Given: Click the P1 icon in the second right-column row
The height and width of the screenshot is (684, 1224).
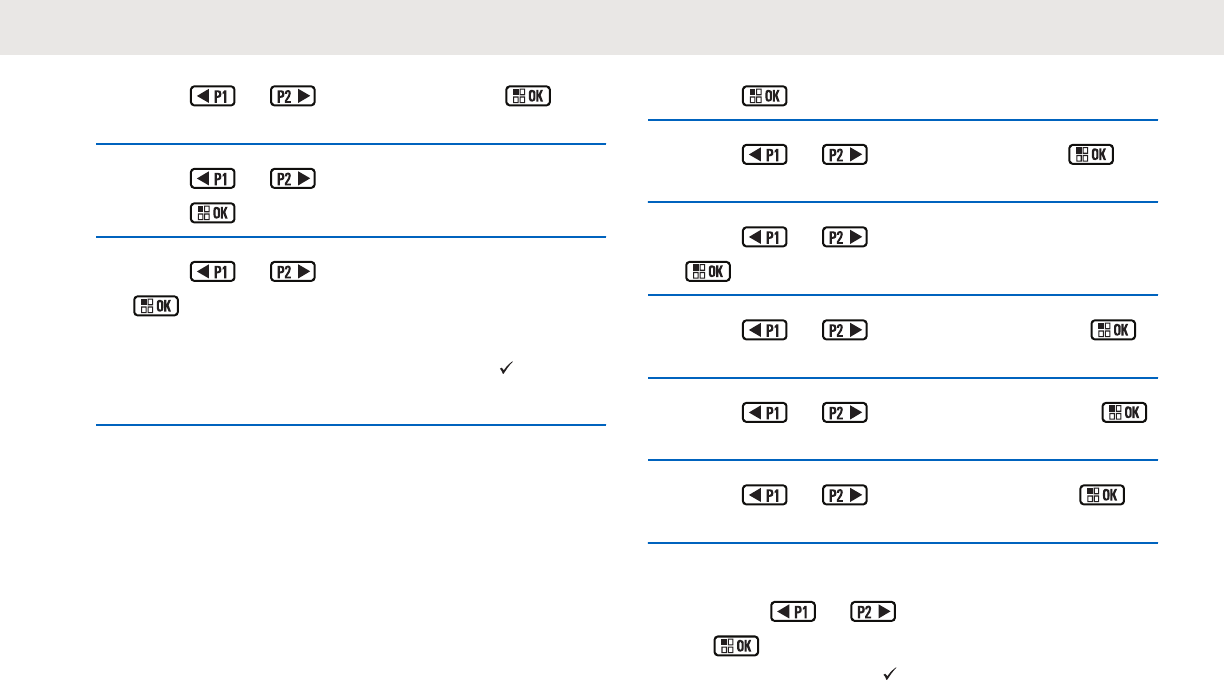Looking at the screenshot, I should coord(766,155).
